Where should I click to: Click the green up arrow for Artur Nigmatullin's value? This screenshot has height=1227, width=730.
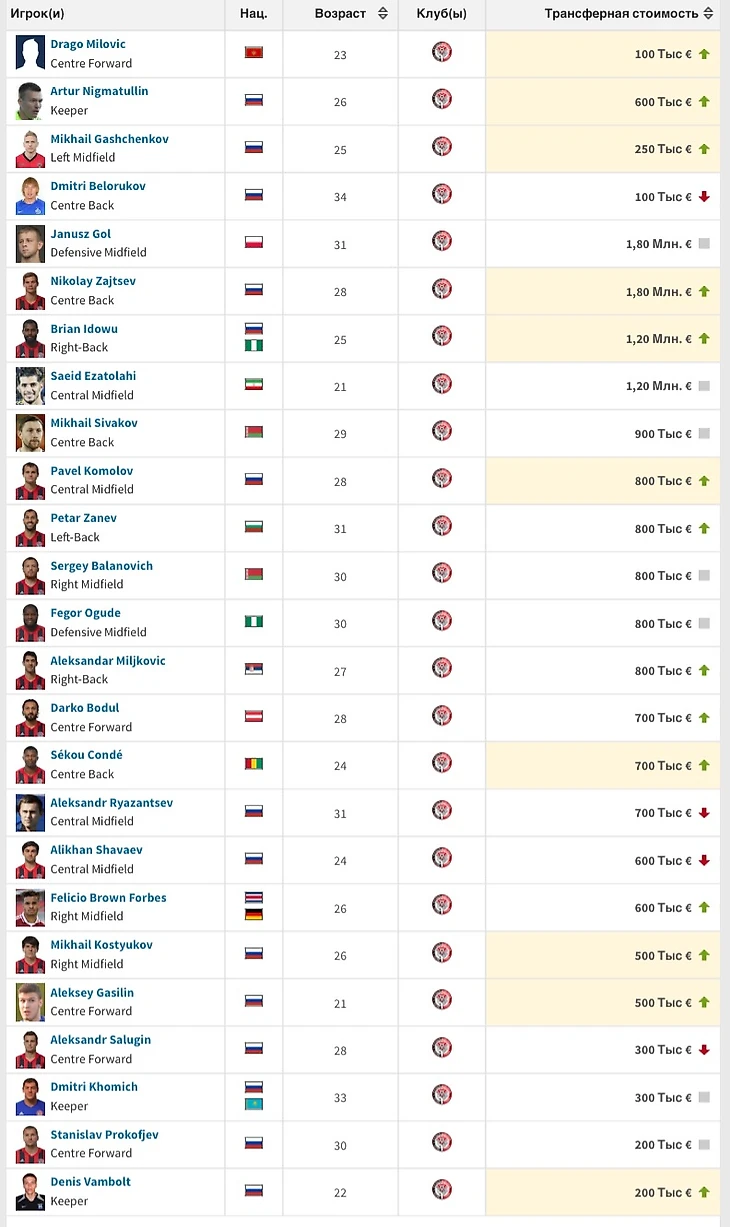click(x=704, y=101)
